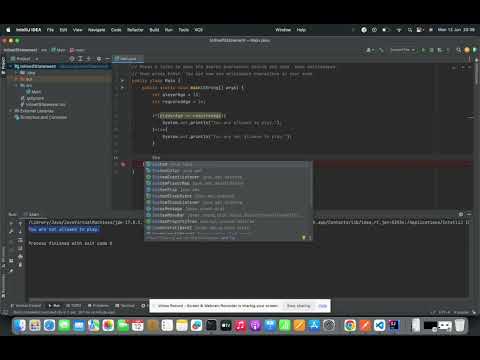Click the pin tab icon in Run panel
480x360 pixels.
[11, 271]
